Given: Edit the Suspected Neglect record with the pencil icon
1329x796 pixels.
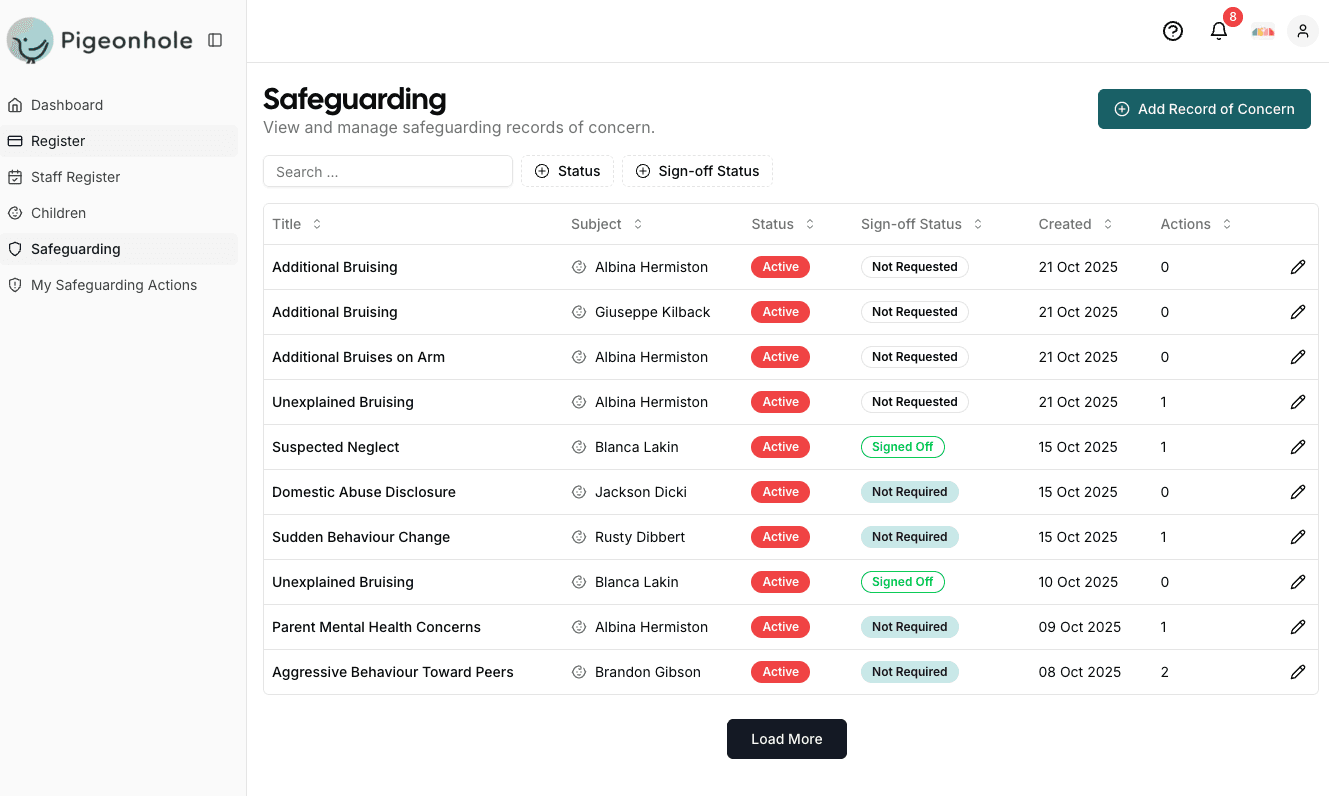Looking at the screenshot, I should tap(1298, 447).
